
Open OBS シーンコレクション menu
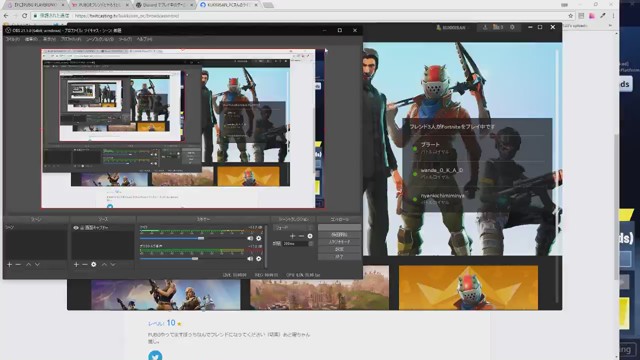pyautogui.click(x=100, y=39)
